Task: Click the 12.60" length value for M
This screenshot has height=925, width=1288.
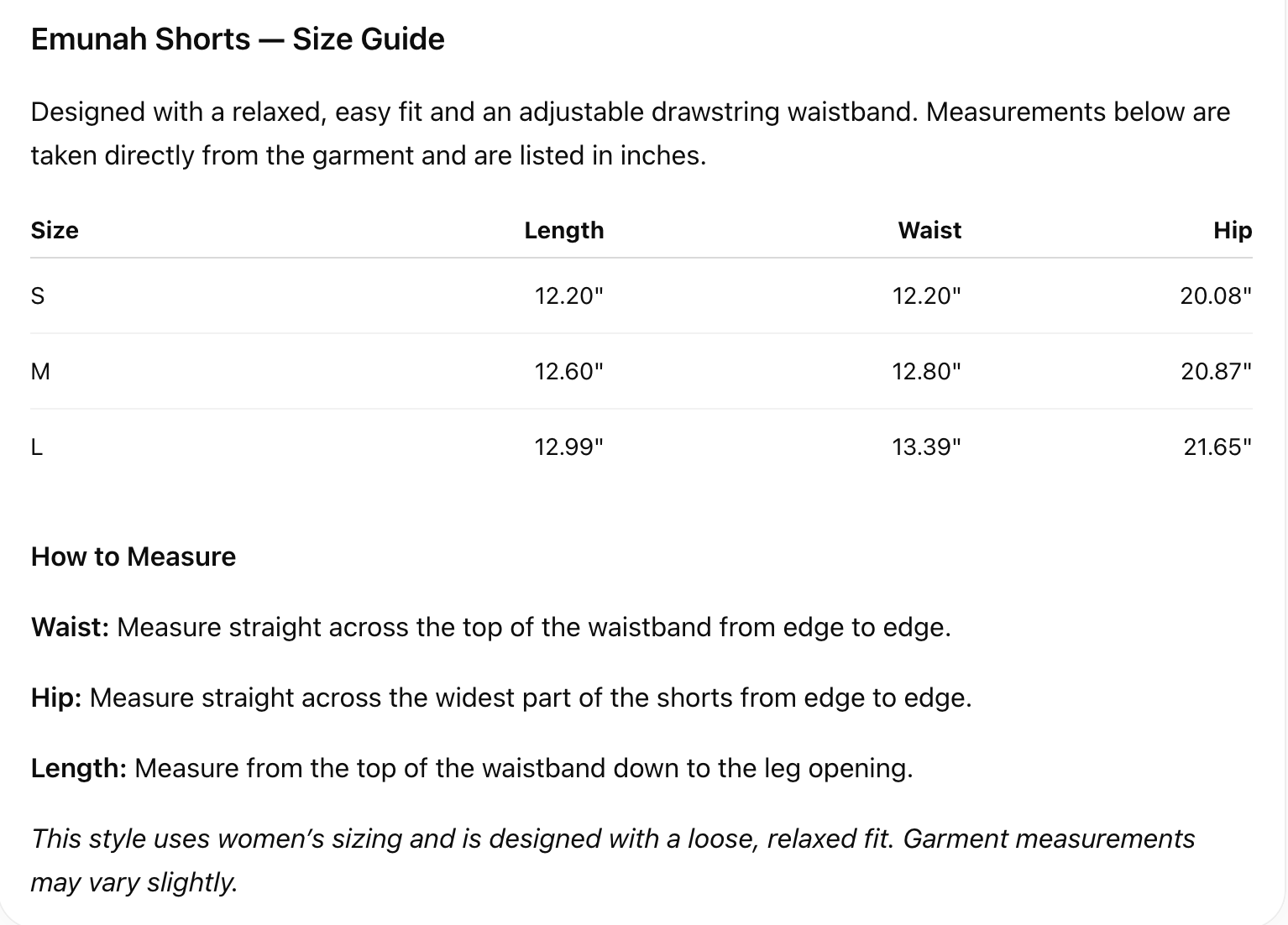Action: click(569, 371)
